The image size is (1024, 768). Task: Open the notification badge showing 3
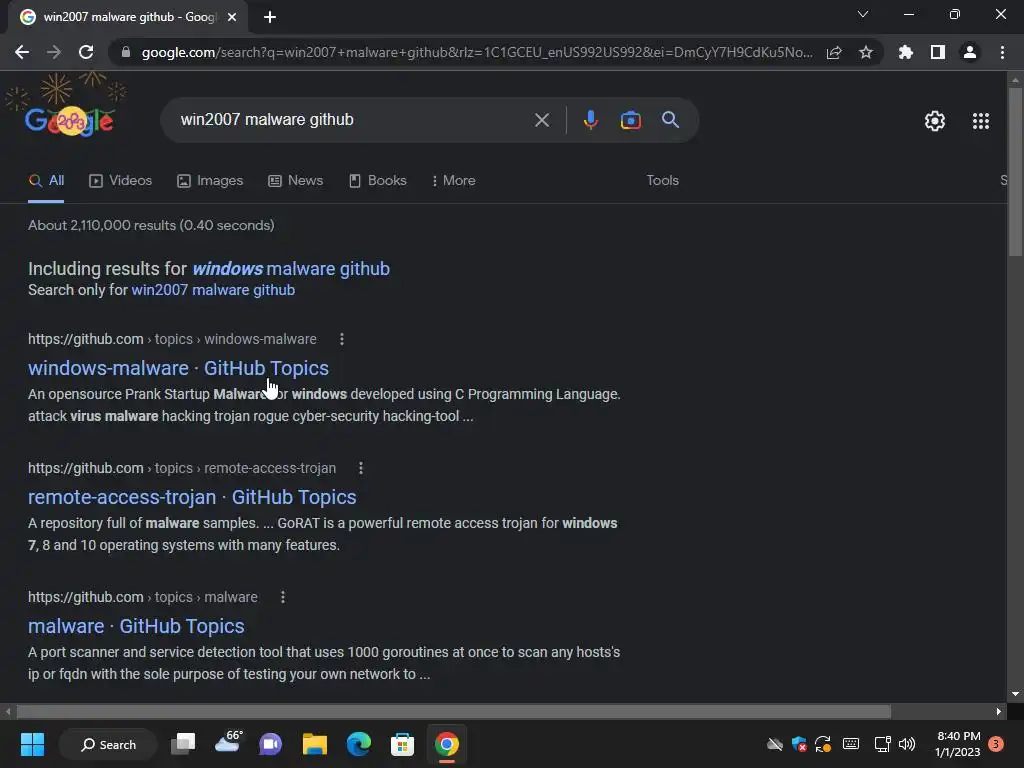(996, 744)
